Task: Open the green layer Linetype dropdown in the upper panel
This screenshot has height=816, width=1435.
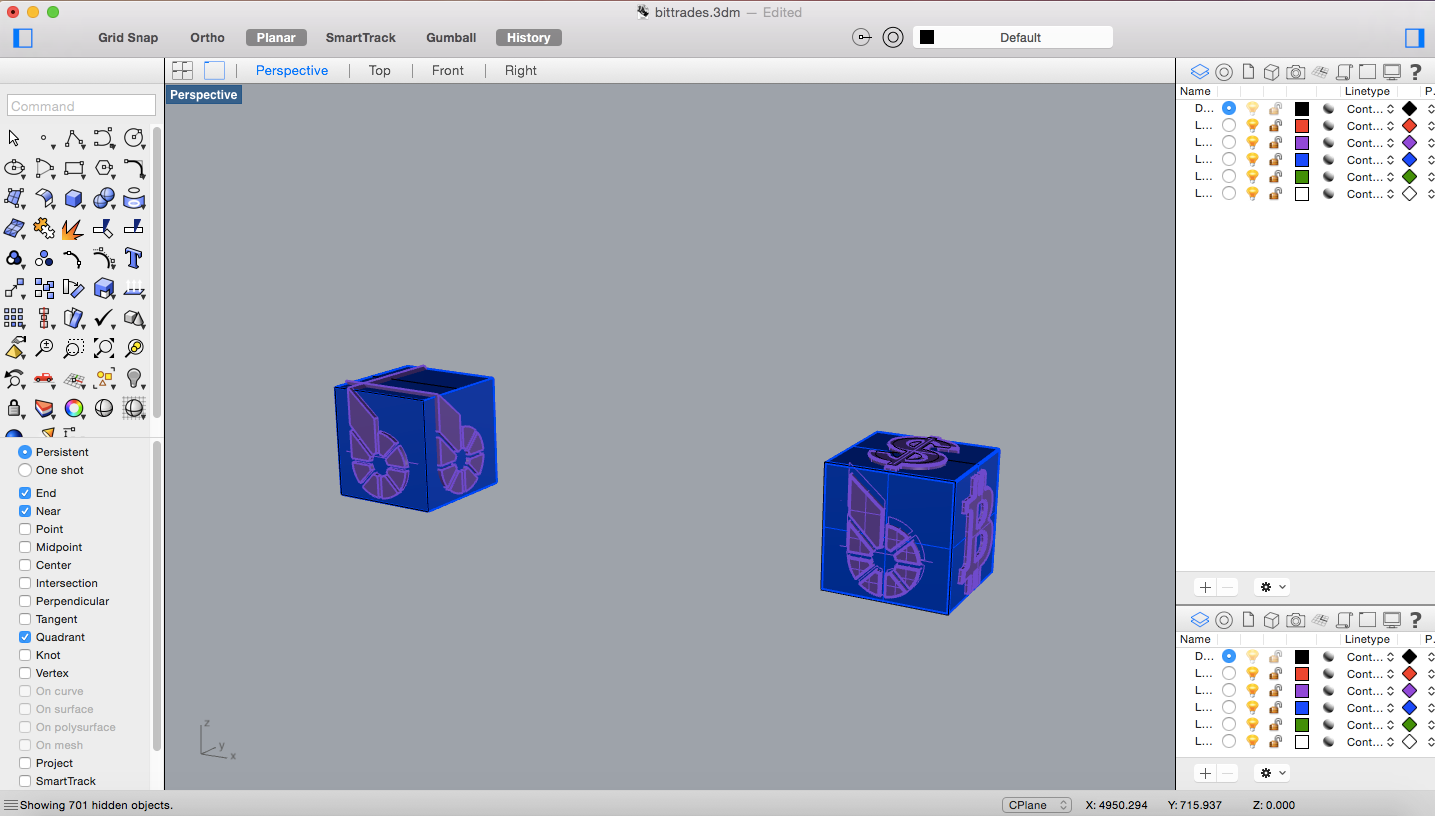Action: click(1370, 177)
